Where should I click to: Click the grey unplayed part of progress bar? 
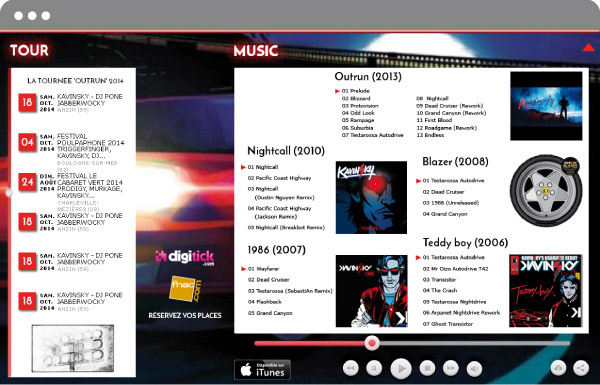tap(474, 343)
